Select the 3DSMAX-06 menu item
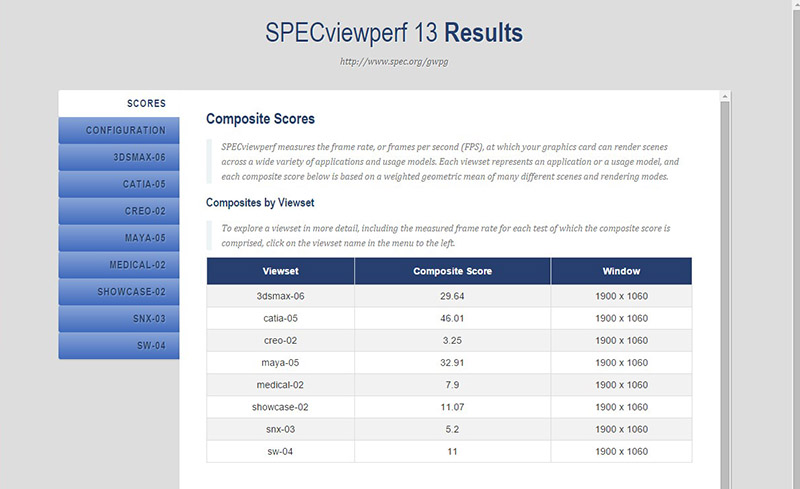The image size is (800, 489). pyautogui.click(x=119, y=157)
